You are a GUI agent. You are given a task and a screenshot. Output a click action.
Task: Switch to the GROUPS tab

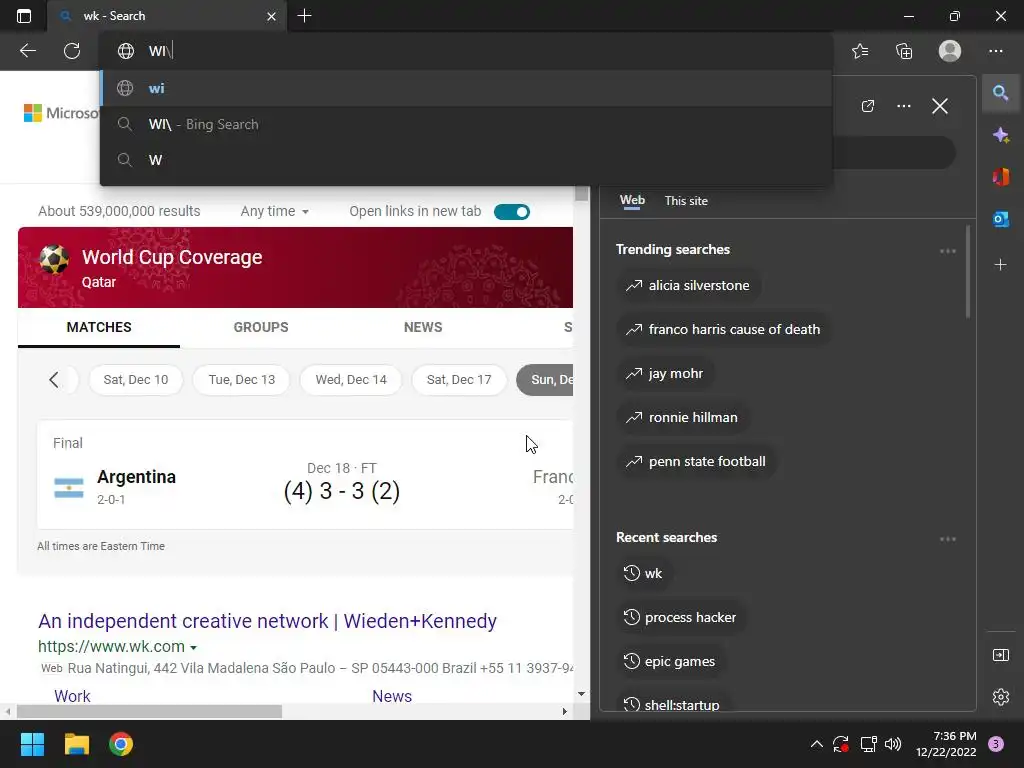tap(261, 327)
